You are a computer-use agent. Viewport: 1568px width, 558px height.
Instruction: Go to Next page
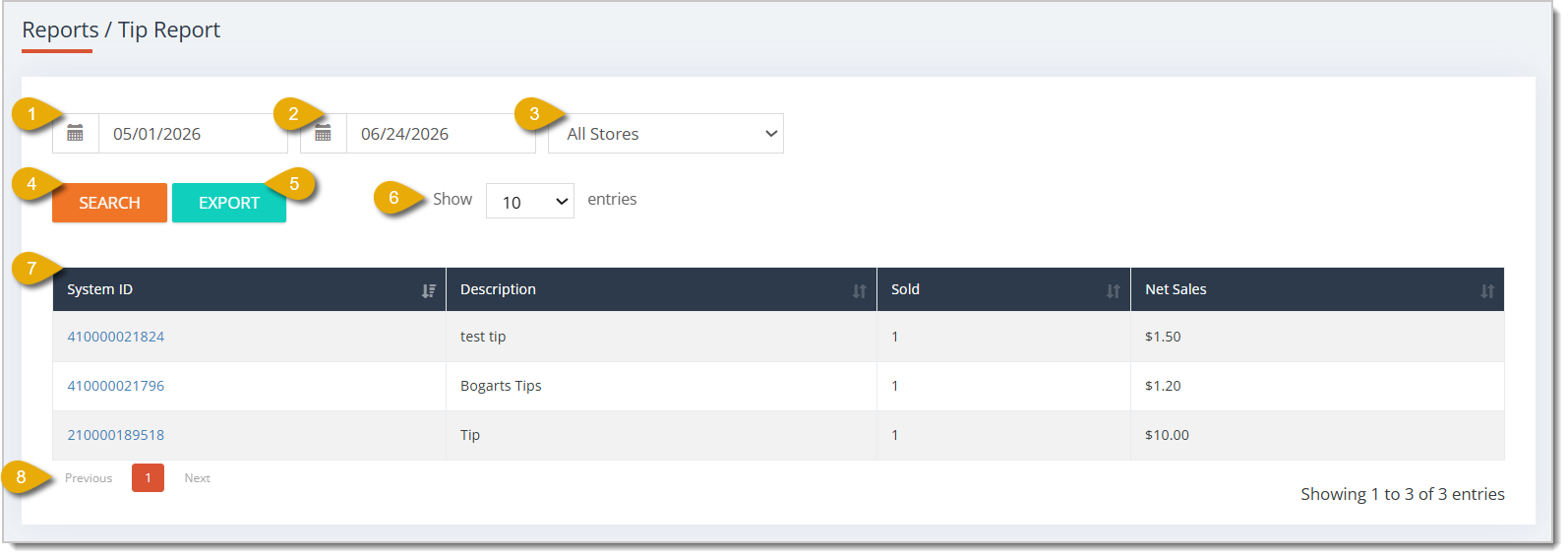(x=198, y=478)
